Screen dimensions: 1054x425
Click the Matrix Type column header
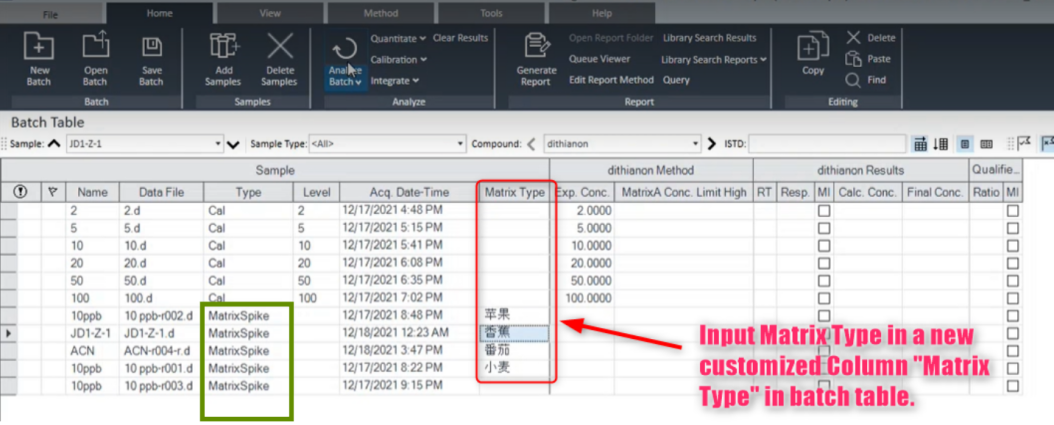[x=514, y=192]
